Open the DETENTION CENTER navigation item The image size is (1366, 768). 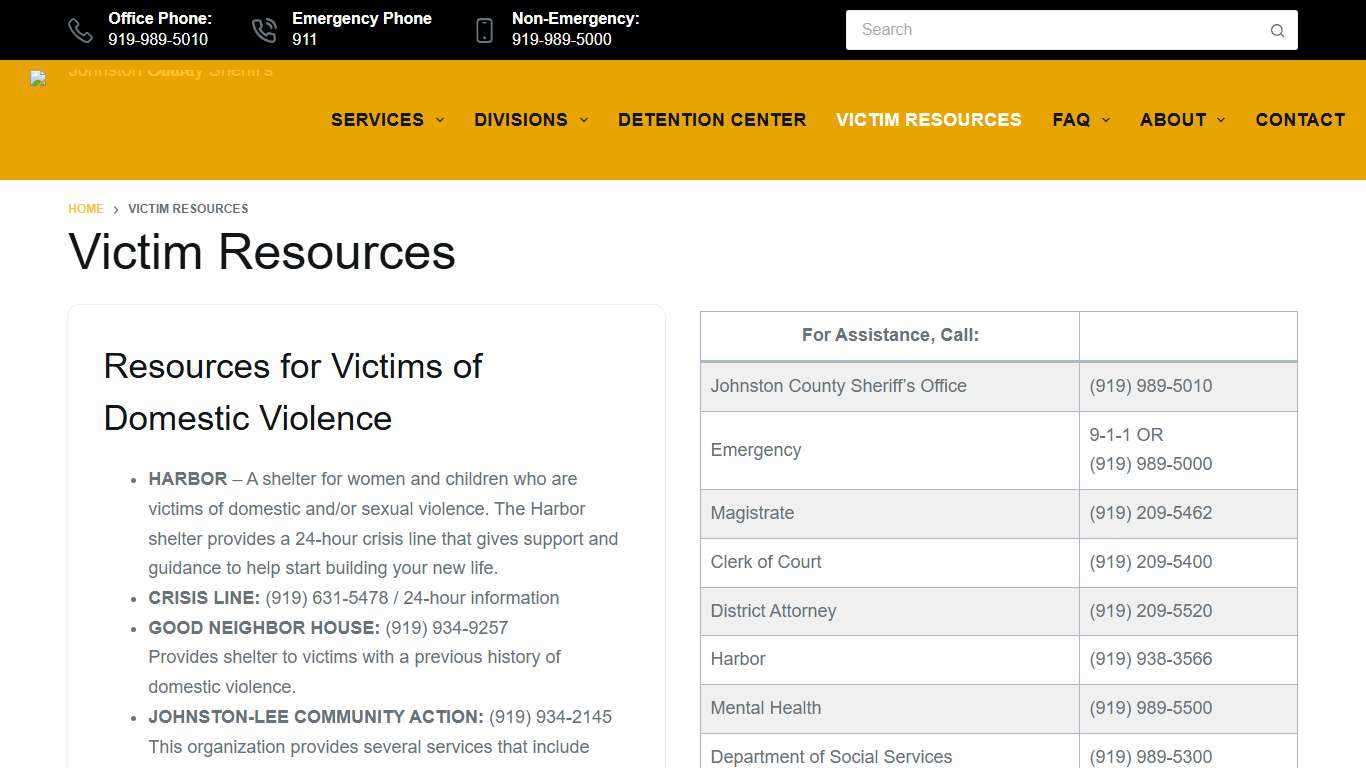pyautogui.click(x=712, y=120)
